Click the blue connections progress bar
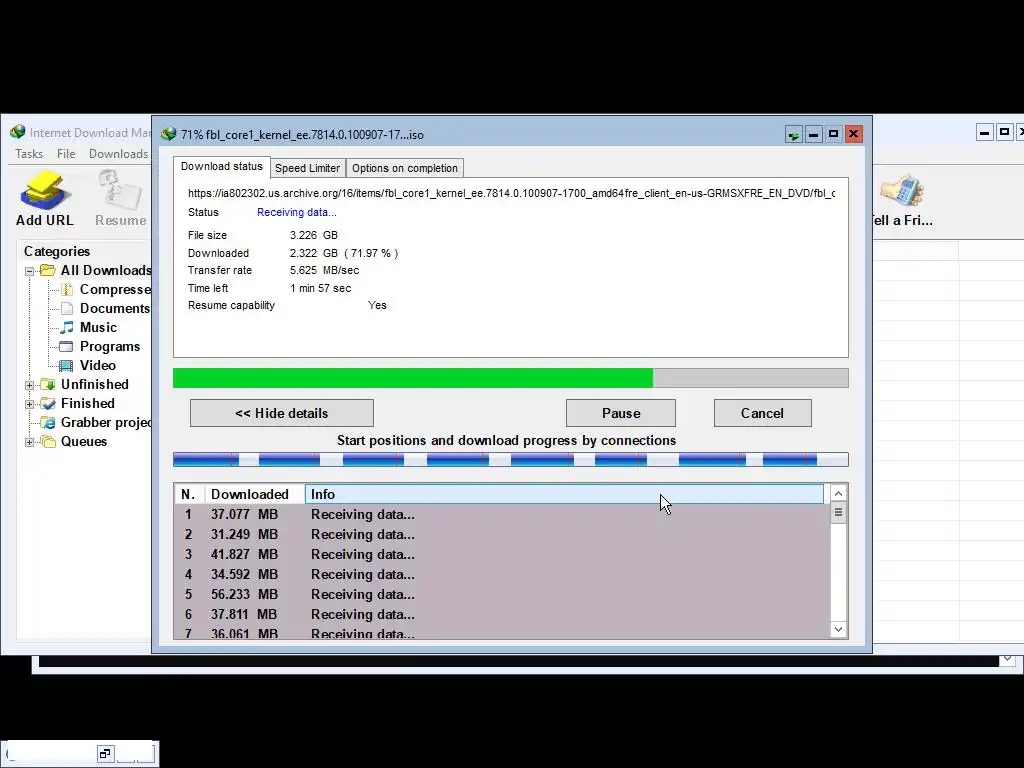1024x768 pixels. [511, 460]
